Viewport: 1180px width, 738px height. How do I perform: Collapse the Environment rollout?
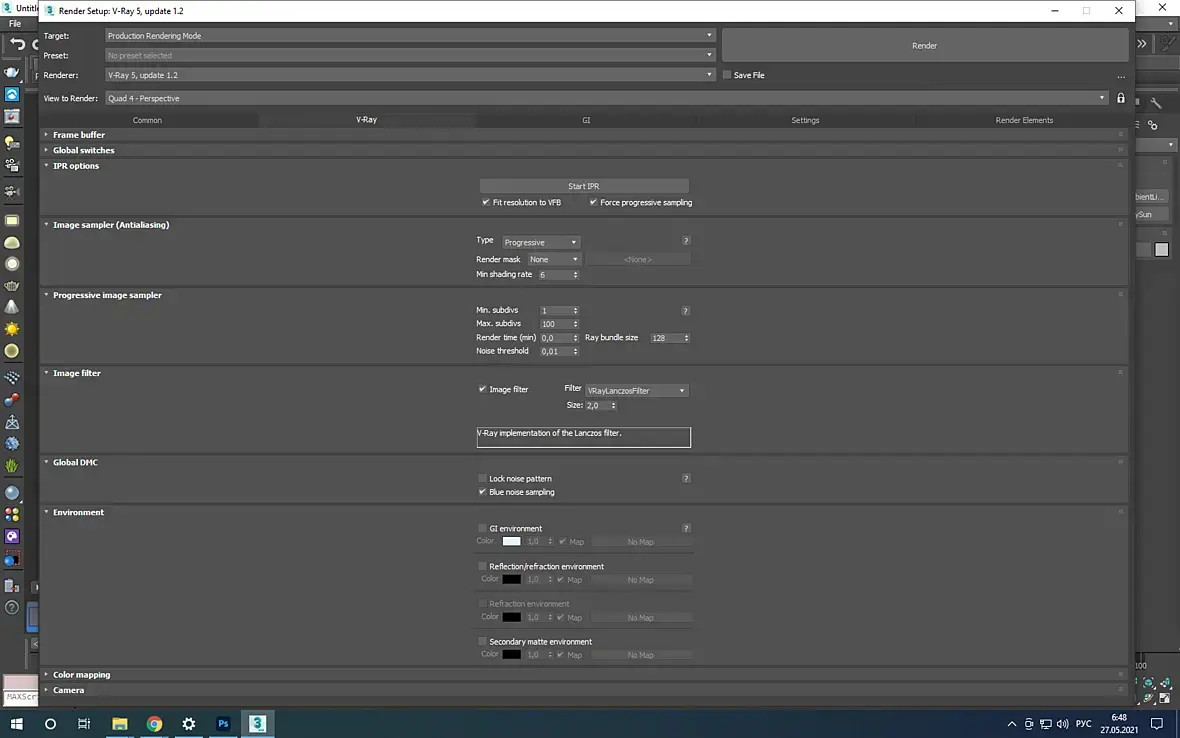click(x=78, y=512)
